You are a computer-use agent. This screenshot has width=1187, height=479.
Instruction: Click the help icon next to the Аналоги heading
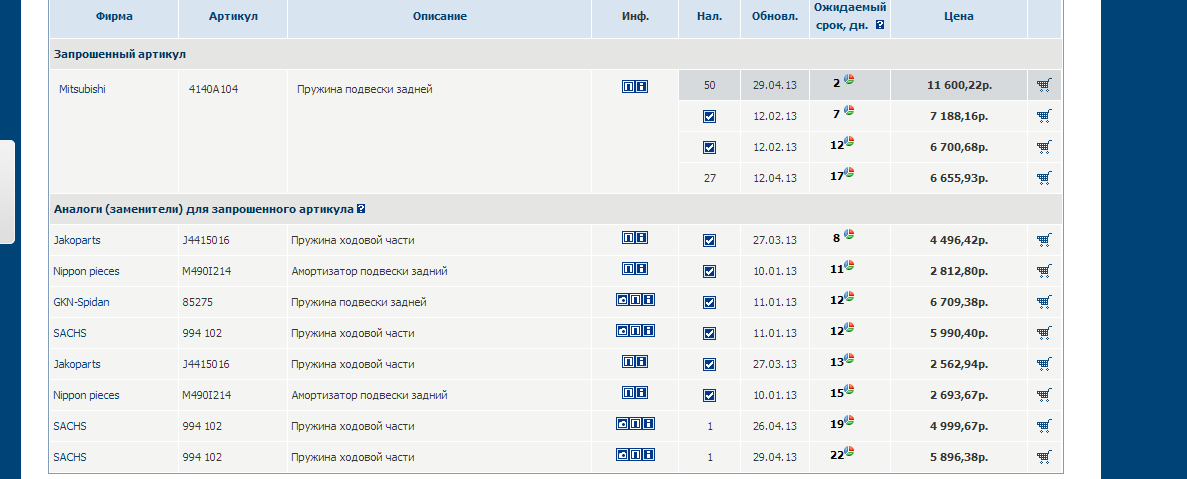coord(361,209)
